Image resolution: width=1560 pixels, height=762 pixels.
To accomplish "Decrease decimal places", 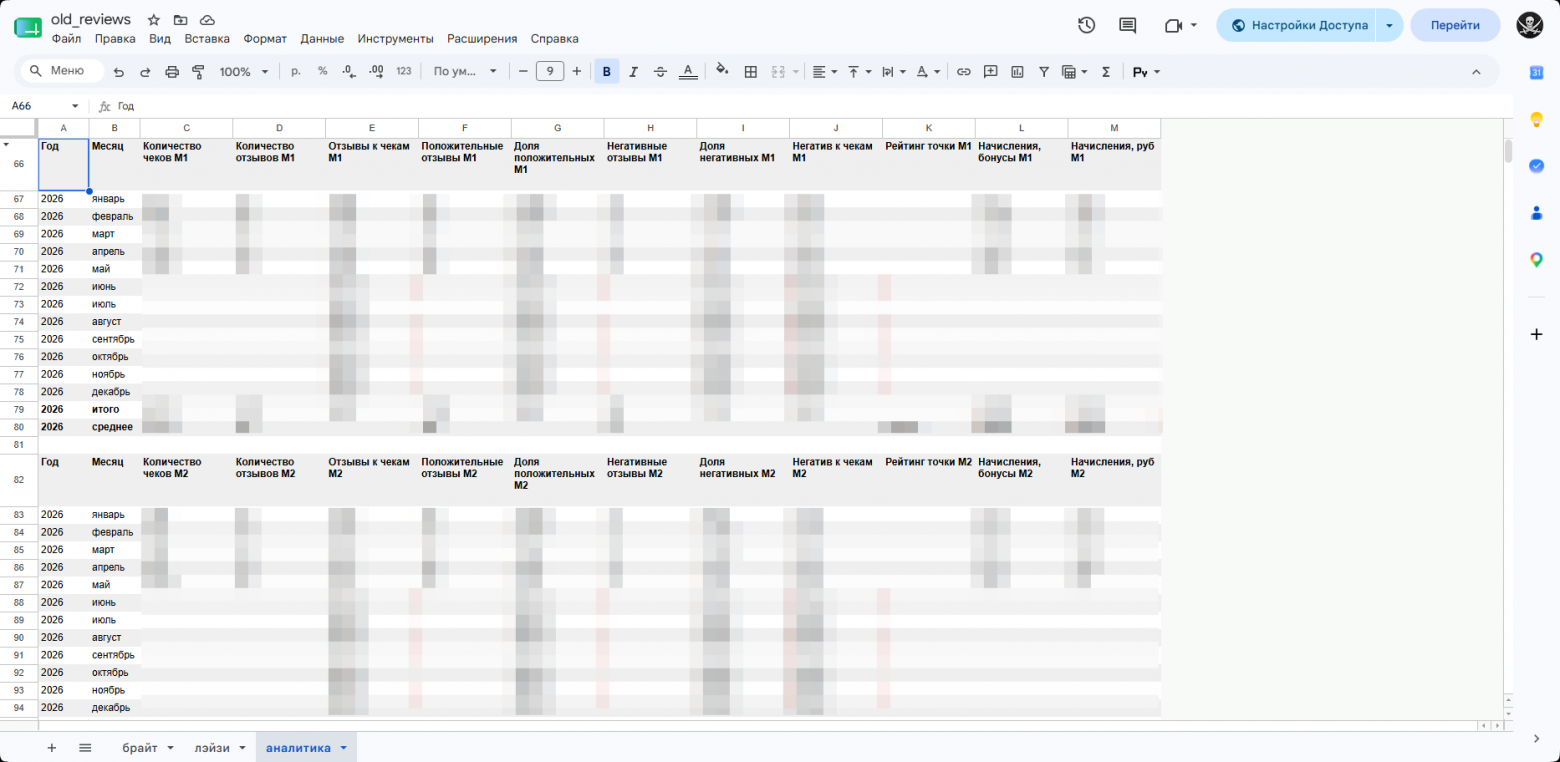I will click(x=348, y=71).
